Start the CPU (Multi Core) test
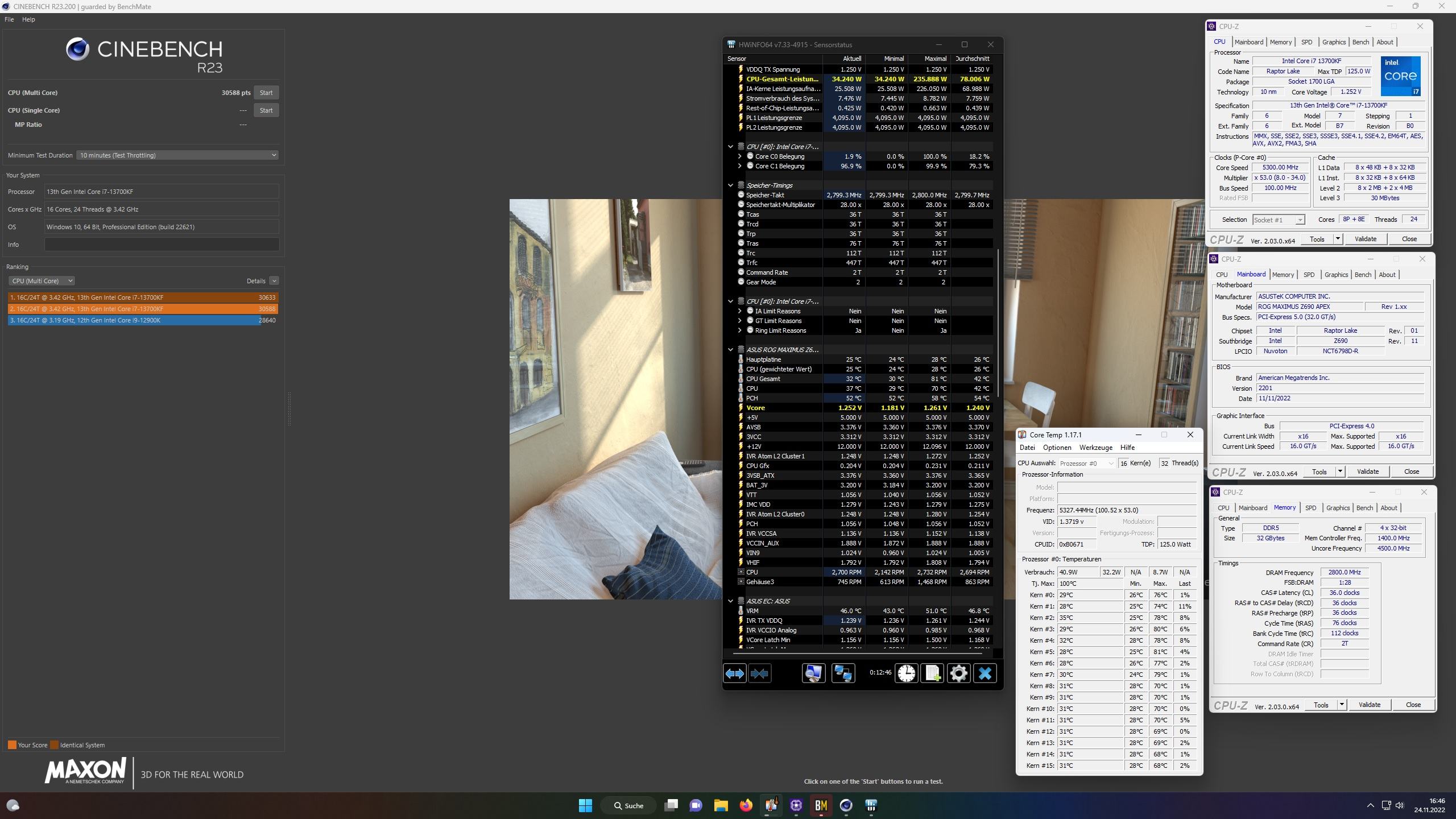 tap(266, 93)
